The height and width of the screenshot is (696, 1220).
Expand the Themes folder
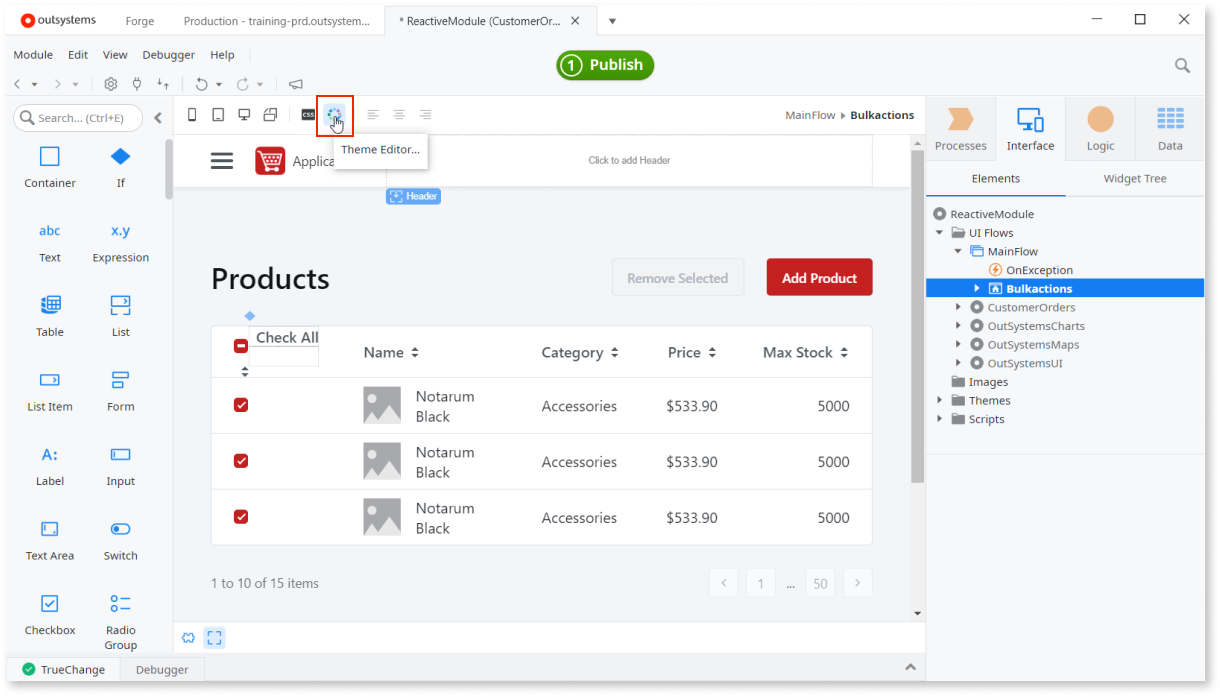(x=939, y=401)
